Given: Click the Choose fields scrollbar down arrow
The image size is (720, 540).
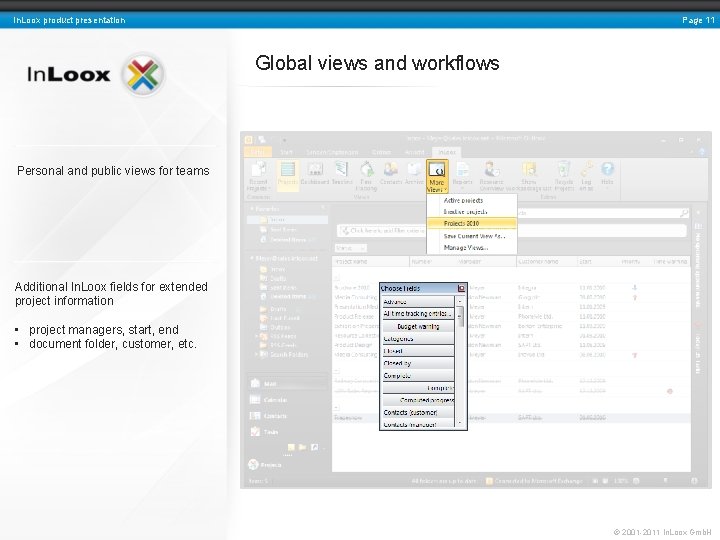Looking at the screenshot, I should point(460,422).
